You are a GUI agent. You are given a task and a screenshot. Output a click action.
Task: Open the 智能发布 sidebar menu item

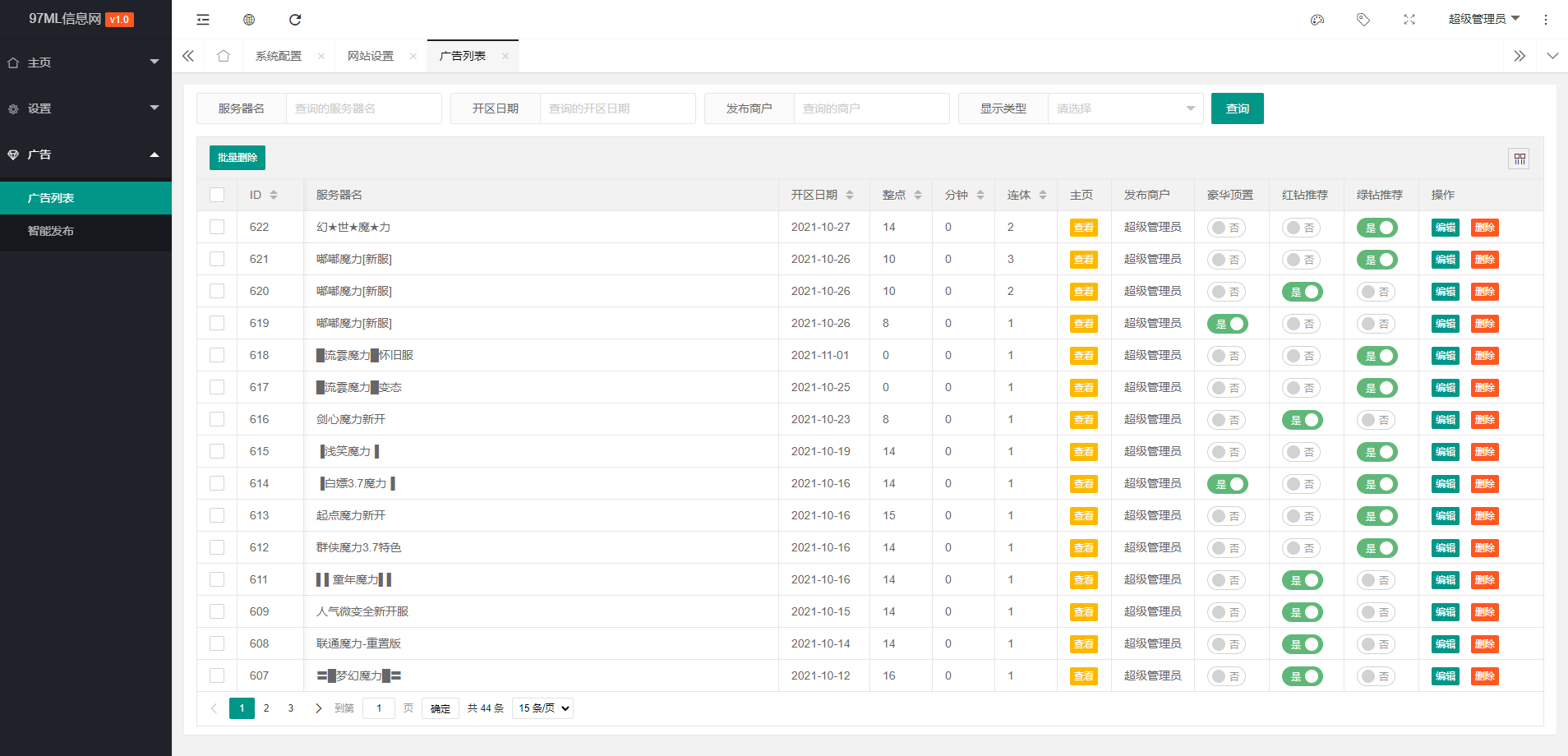pos(51,231)
